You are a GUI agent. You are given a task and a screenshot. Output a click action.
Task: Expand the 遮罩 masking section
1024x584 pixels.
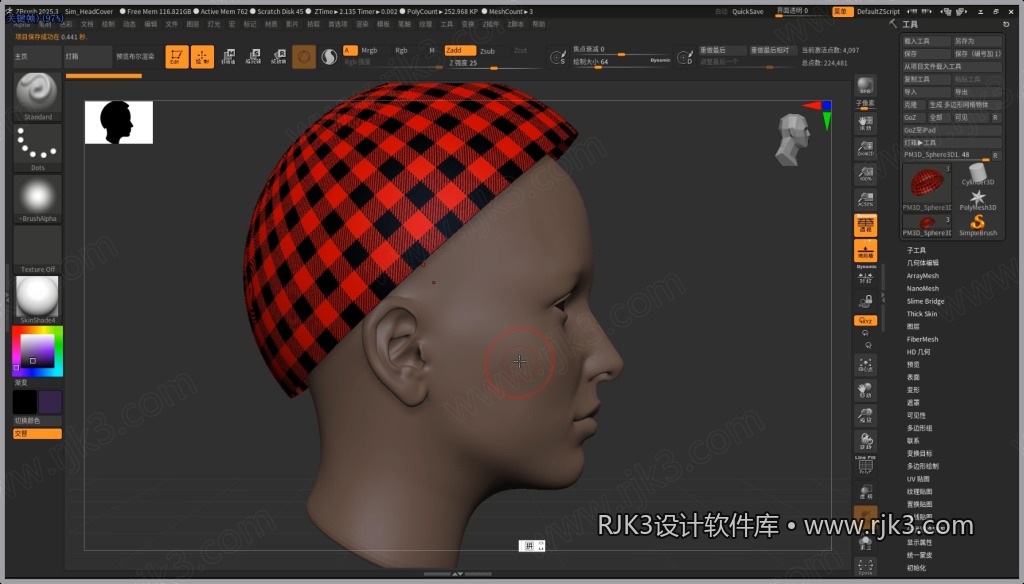(x=913, y=402)
